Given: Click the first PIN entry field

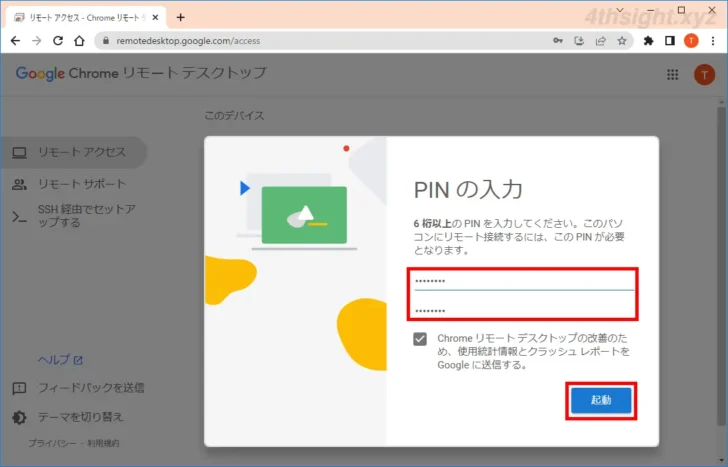Looking at the screenshot, I should (524, 281).
